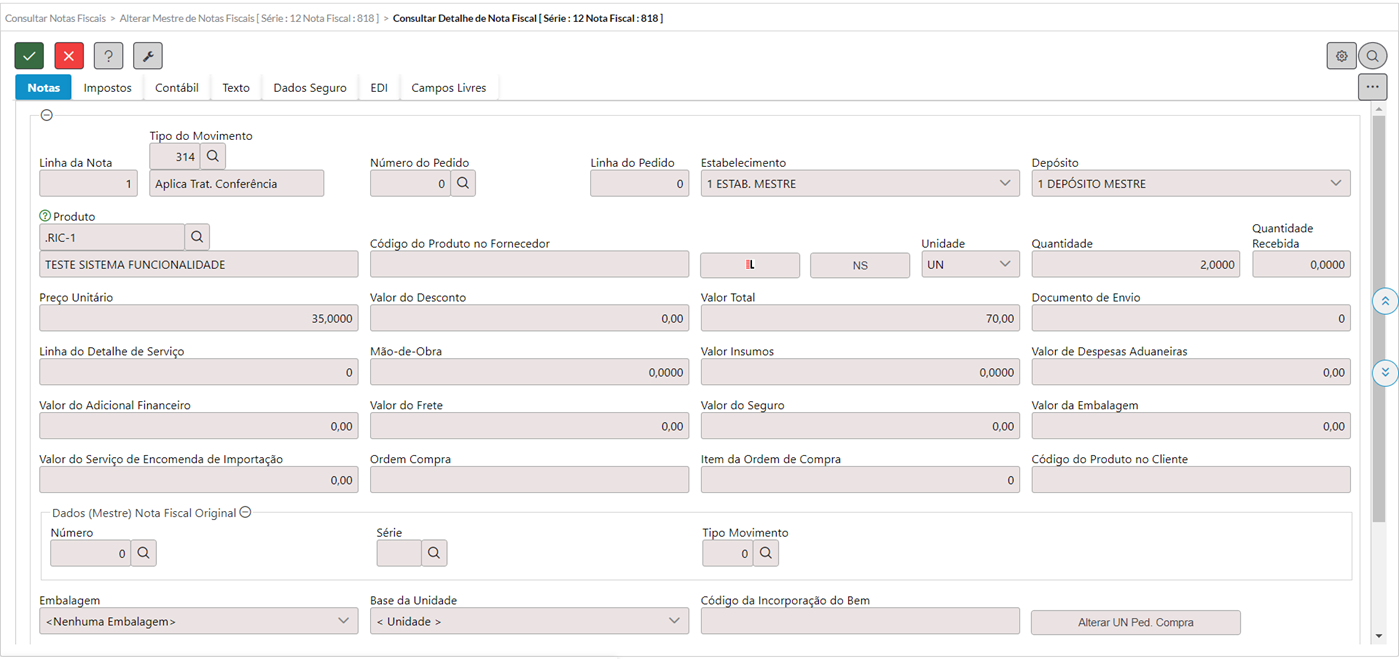This screenshot has width=1399, height=659.
Task: Collapse the Dados Nota Fiscal Original section
Action: pos(245,513)
